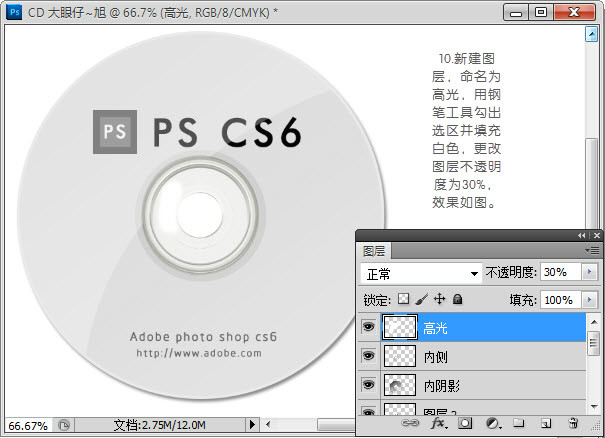Delete layer with trash icon
This screenshot has height=438, width=605.
[x=573, y=424]
